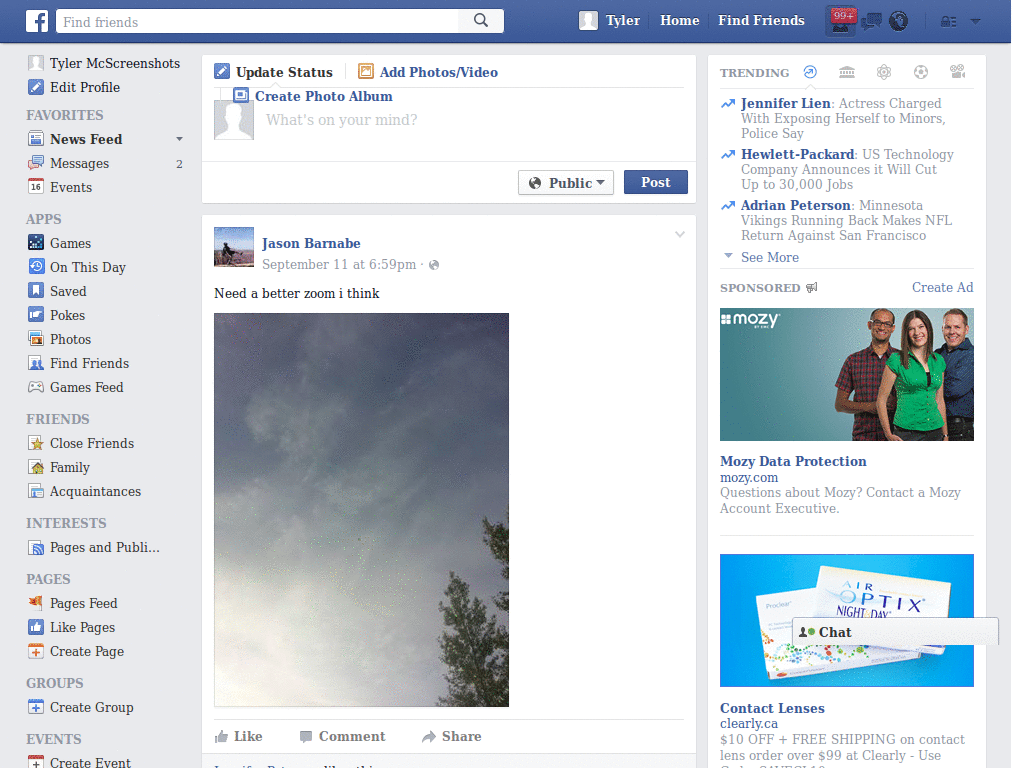Click the Acquaintances list icon
The height and width of the screenshot is (768, 1024).
pyautogui.click(x=36, y=491)
